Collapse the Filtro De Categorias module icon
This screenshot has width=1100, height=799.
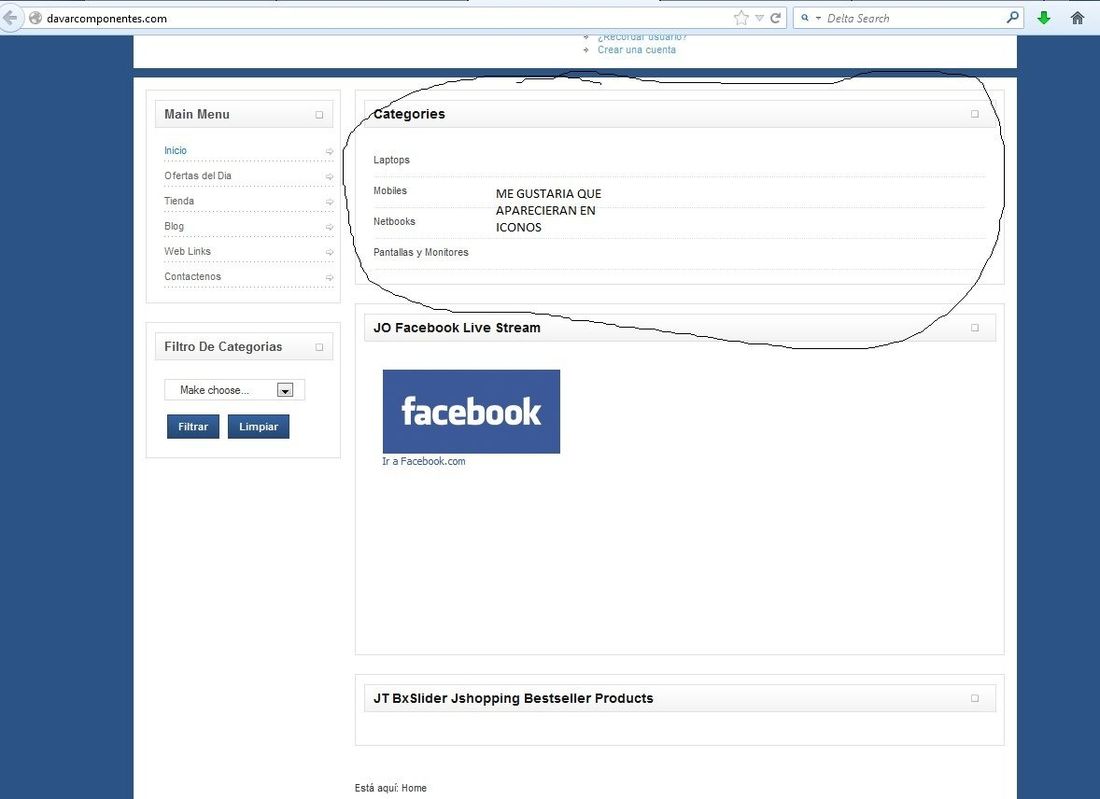click(x=319, y=347)
